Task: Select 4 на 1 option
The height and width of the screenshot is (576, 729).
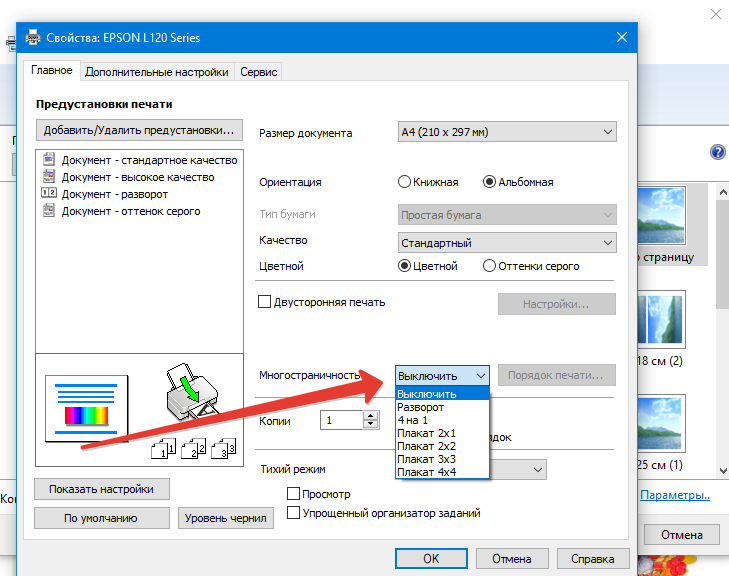Action: 442,420
